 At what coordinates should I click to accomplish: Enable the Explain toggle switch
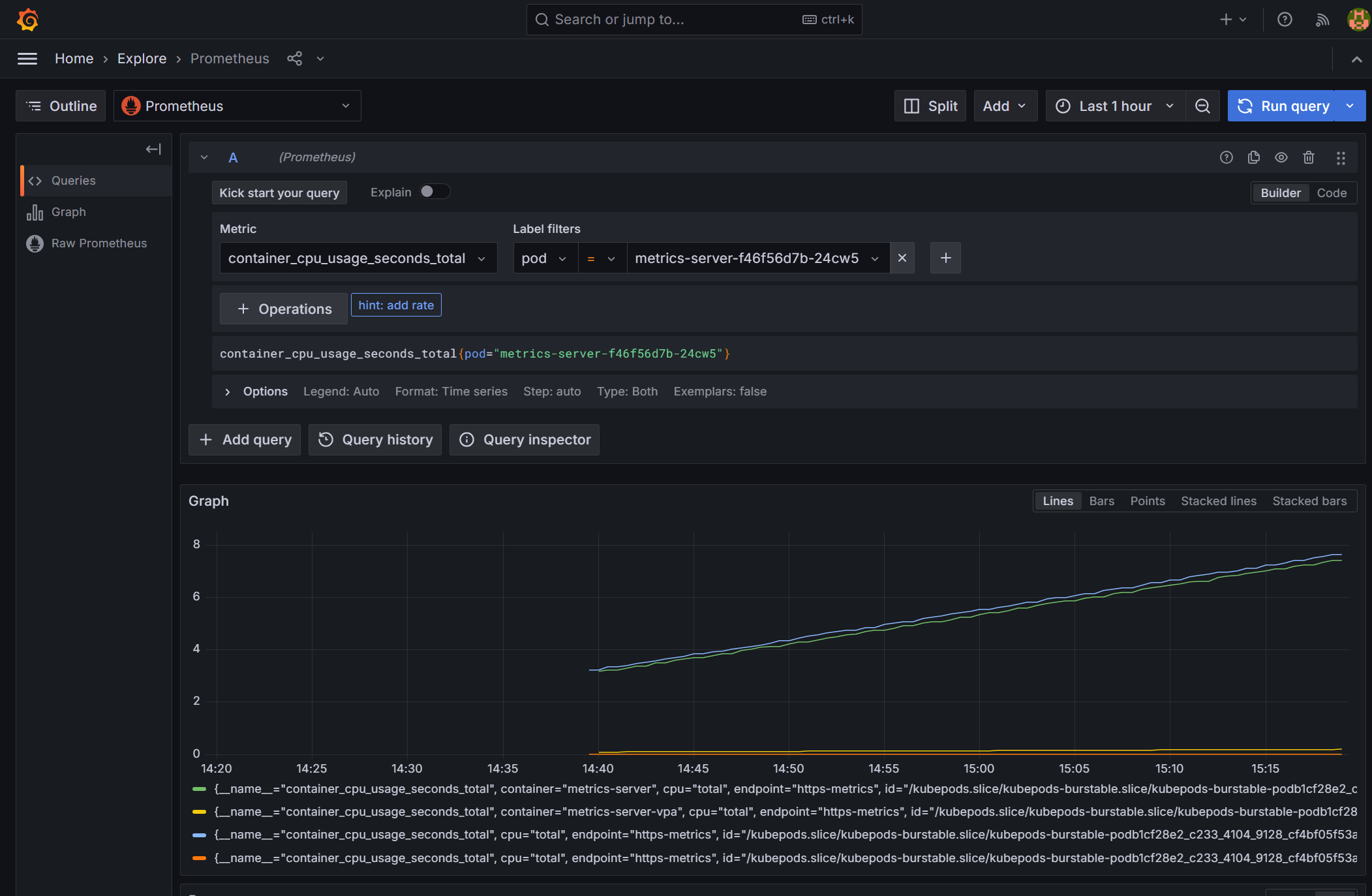434,192
